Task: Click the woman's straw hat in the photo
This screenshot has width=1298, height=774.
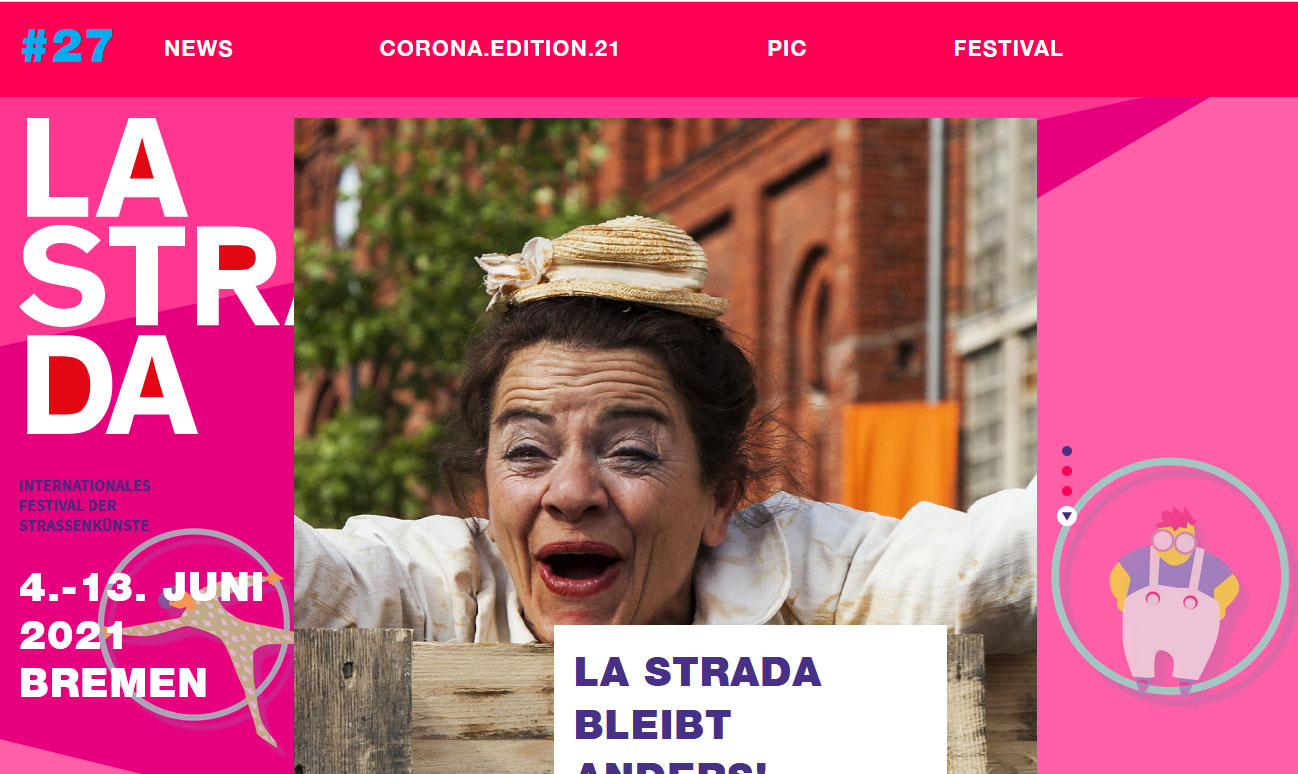Action: [x=603, y=265]
